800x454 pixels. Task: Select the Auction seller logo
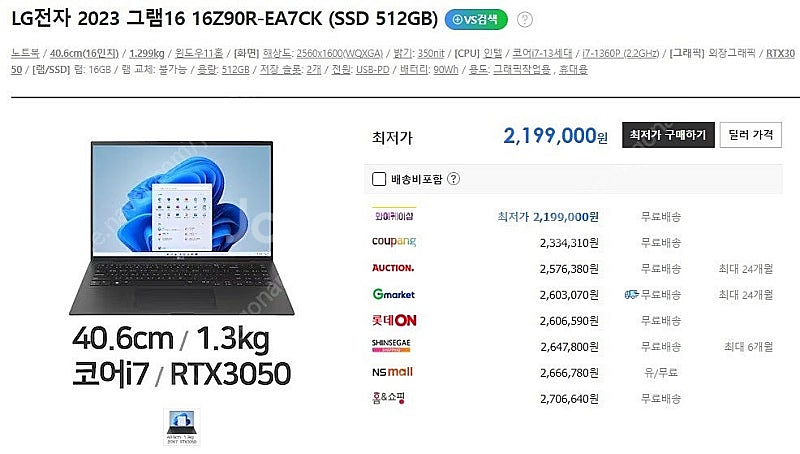(393, 268)
